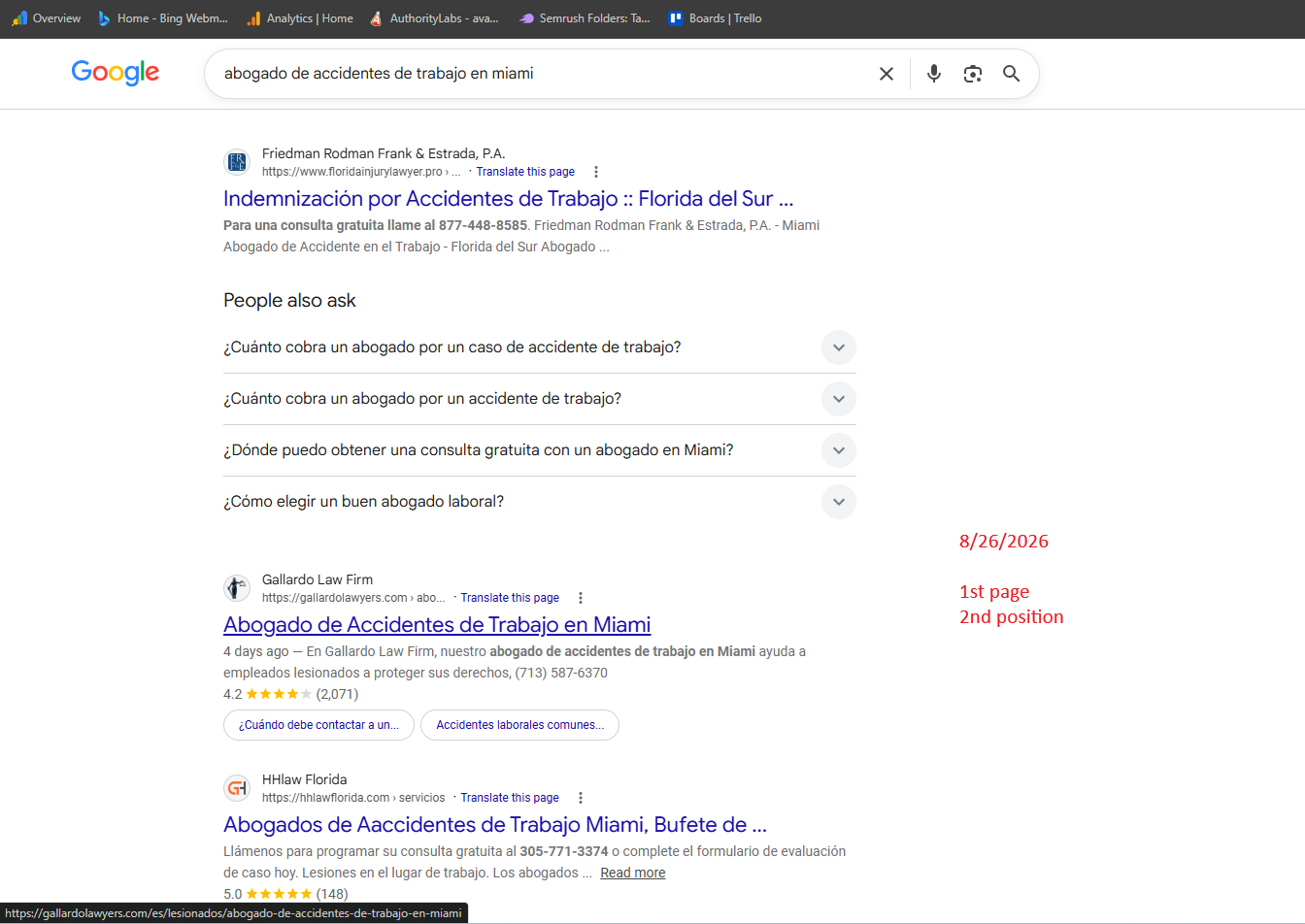Click HHlaw Florida site name
This screenshot has width=1305, height=924.
(x=305, y=779)
